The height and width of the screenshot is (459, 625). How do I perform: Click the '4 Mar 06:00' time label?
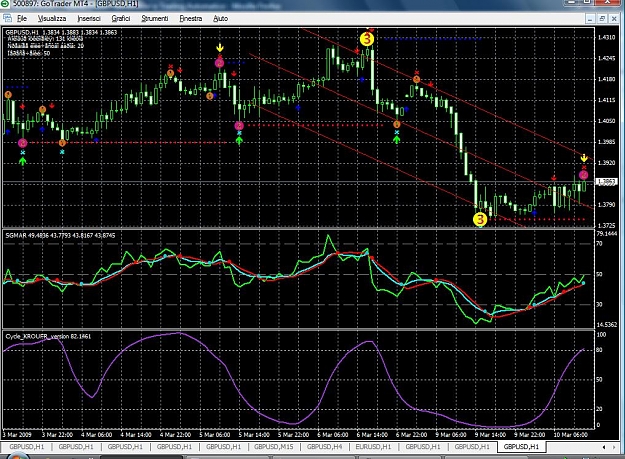pyautogui.click(x=96, y=435)
